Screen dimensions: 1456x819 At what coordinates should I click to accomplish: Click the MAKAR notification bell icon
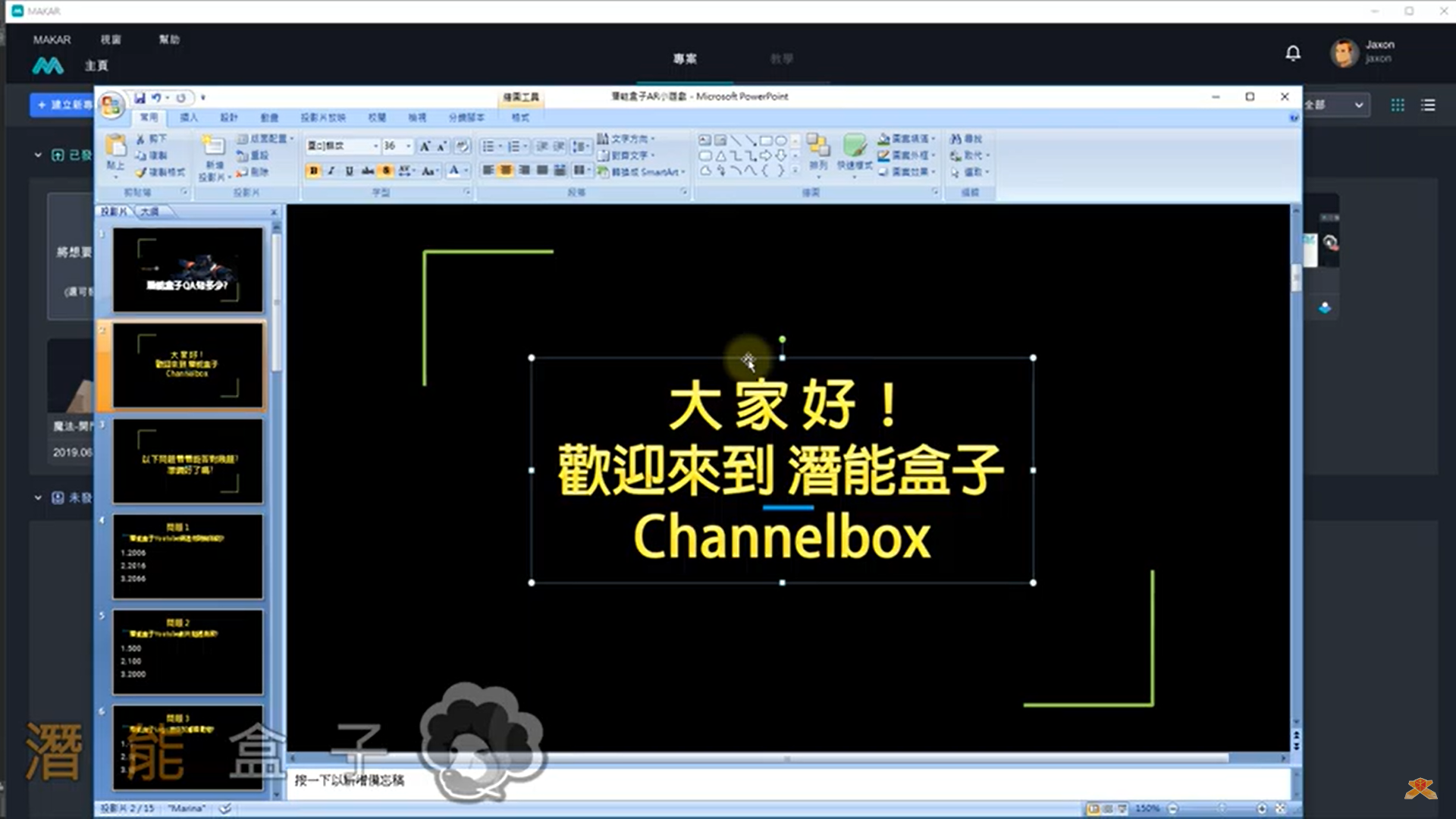[x=1293, y=53]
